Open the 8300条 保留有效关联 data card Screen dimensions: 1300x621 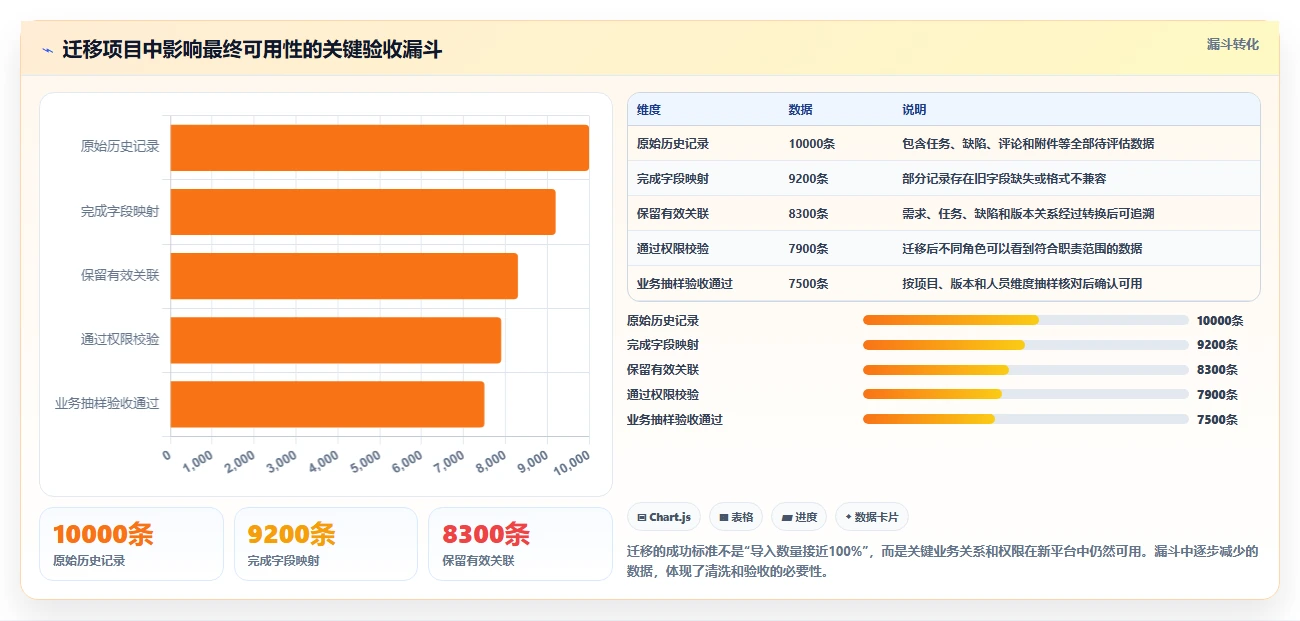[520, 544]
